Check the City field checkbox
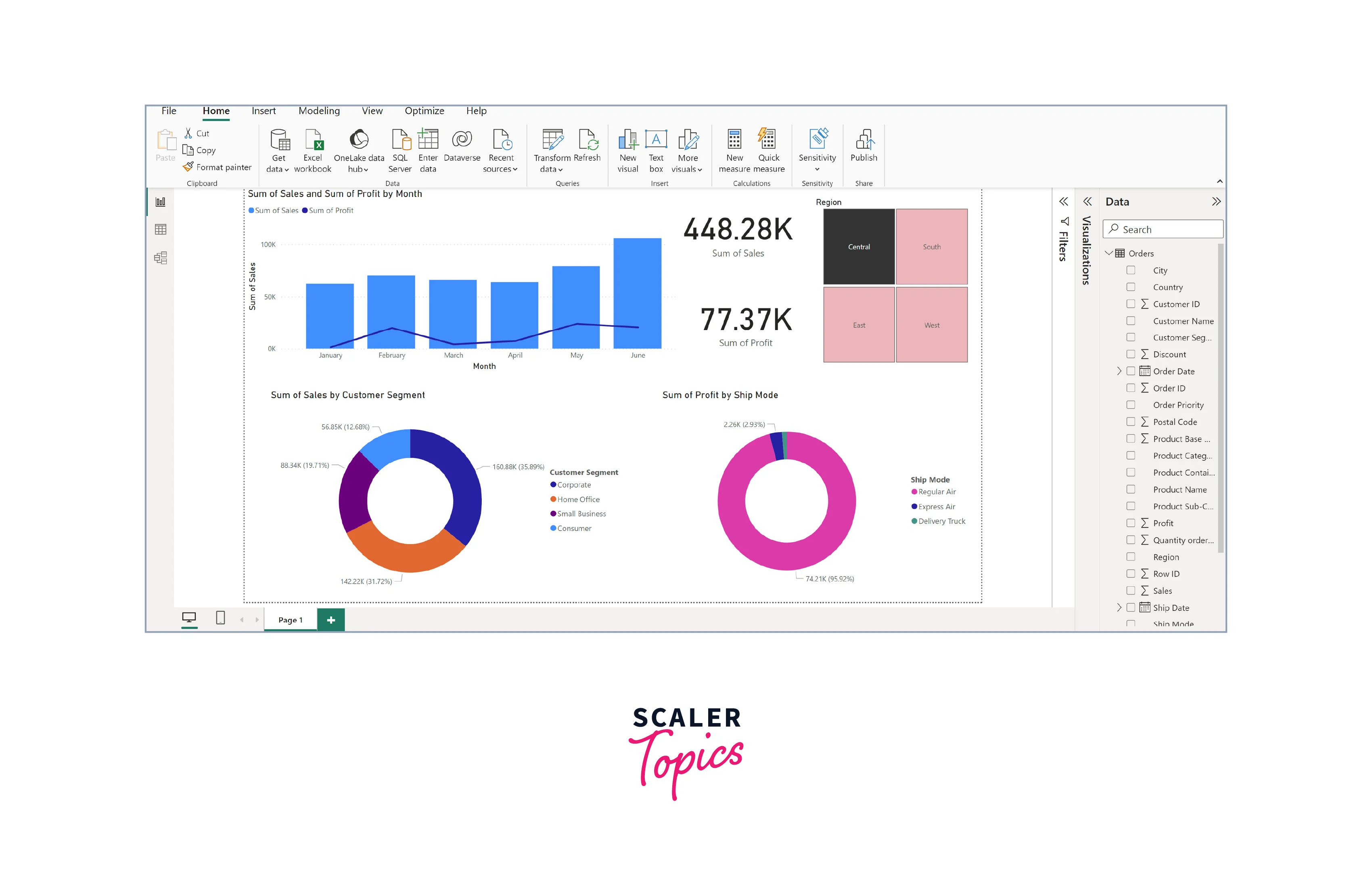The image size is (1372, 878). (1131, 270)
